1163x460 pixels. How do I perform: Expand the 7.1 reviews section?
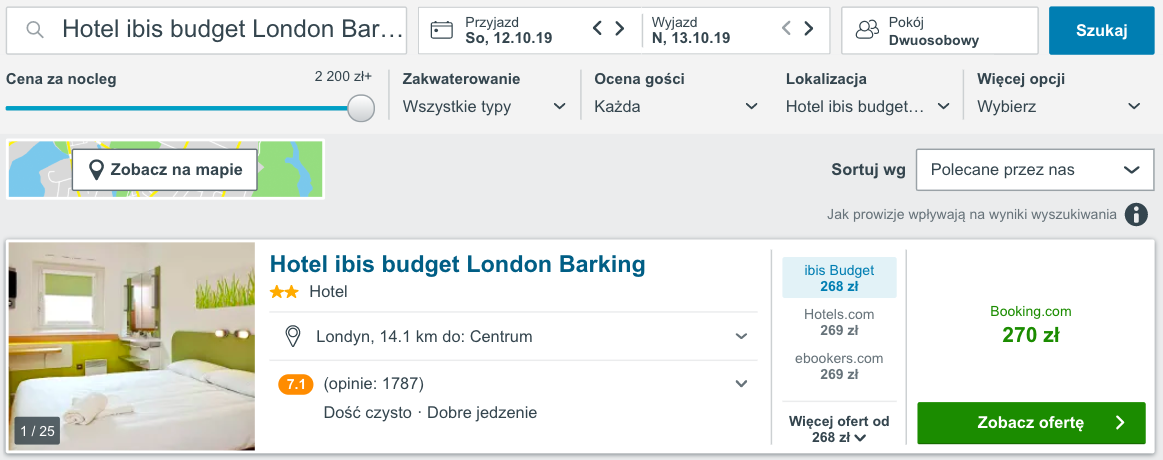click(x=741, y=383)
